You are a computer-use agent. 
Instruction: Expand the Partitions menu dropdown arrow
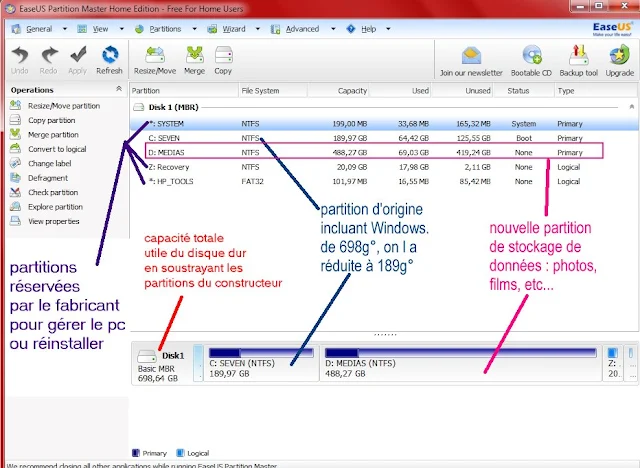(194, 29)
